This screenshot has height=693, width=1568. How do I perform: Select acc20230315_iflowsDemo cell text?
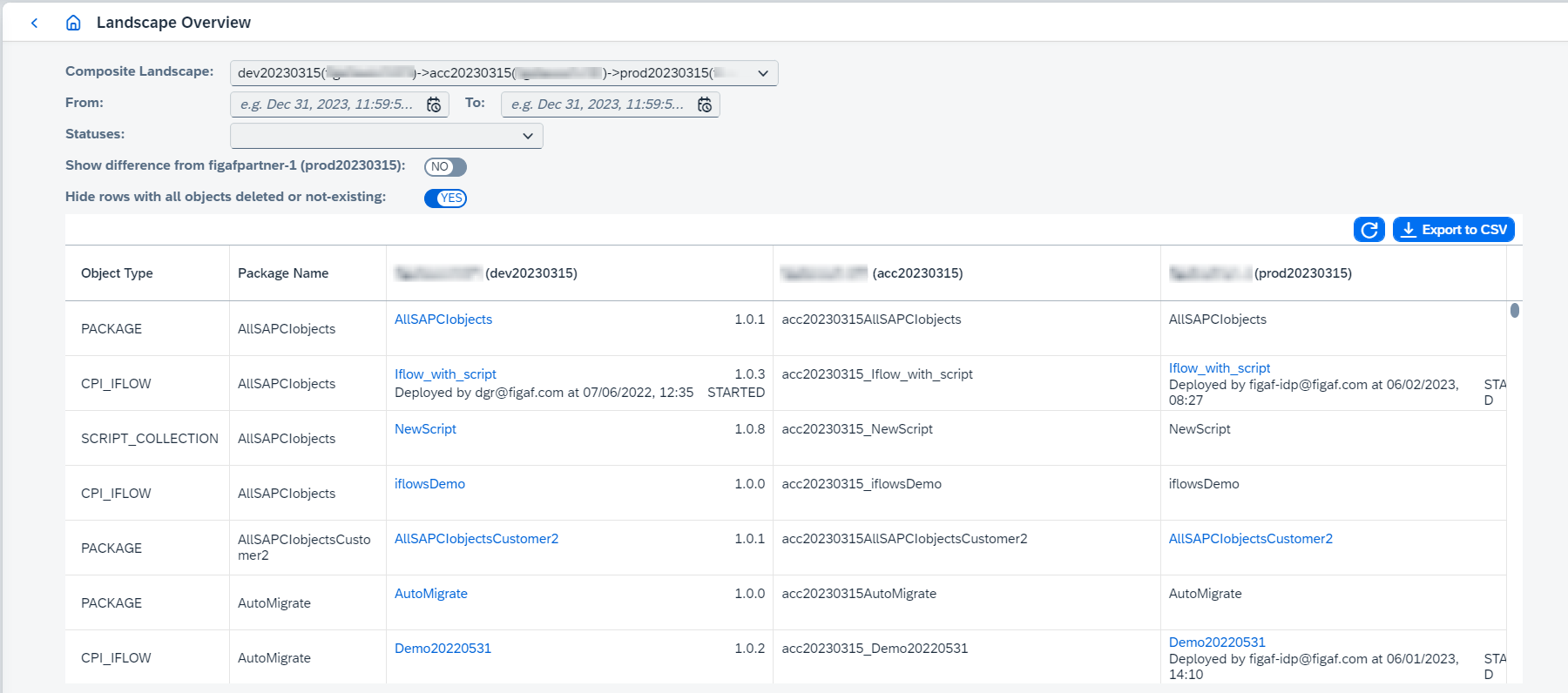tap(862, 484)
